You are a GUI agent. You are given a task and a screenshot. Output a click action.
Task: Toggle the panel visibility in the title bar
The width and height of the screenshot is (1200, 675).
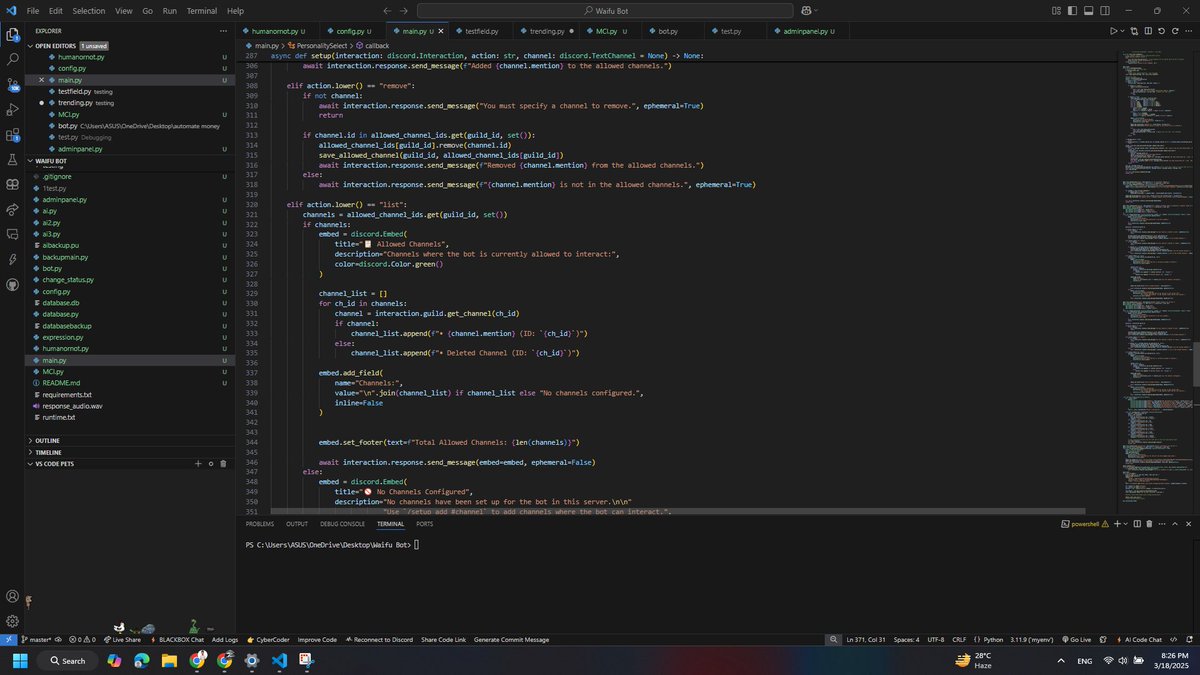click(1088, 10)
